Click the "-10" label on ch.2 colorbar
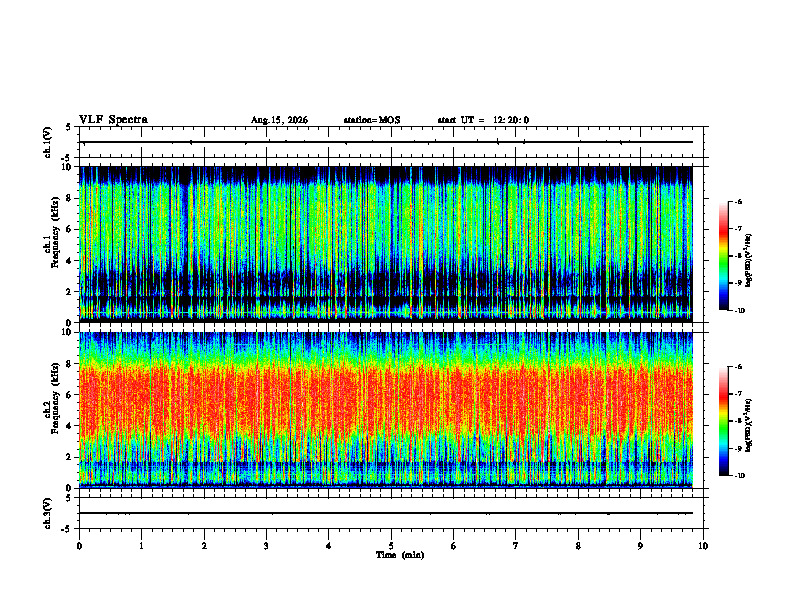 [739, 476]
